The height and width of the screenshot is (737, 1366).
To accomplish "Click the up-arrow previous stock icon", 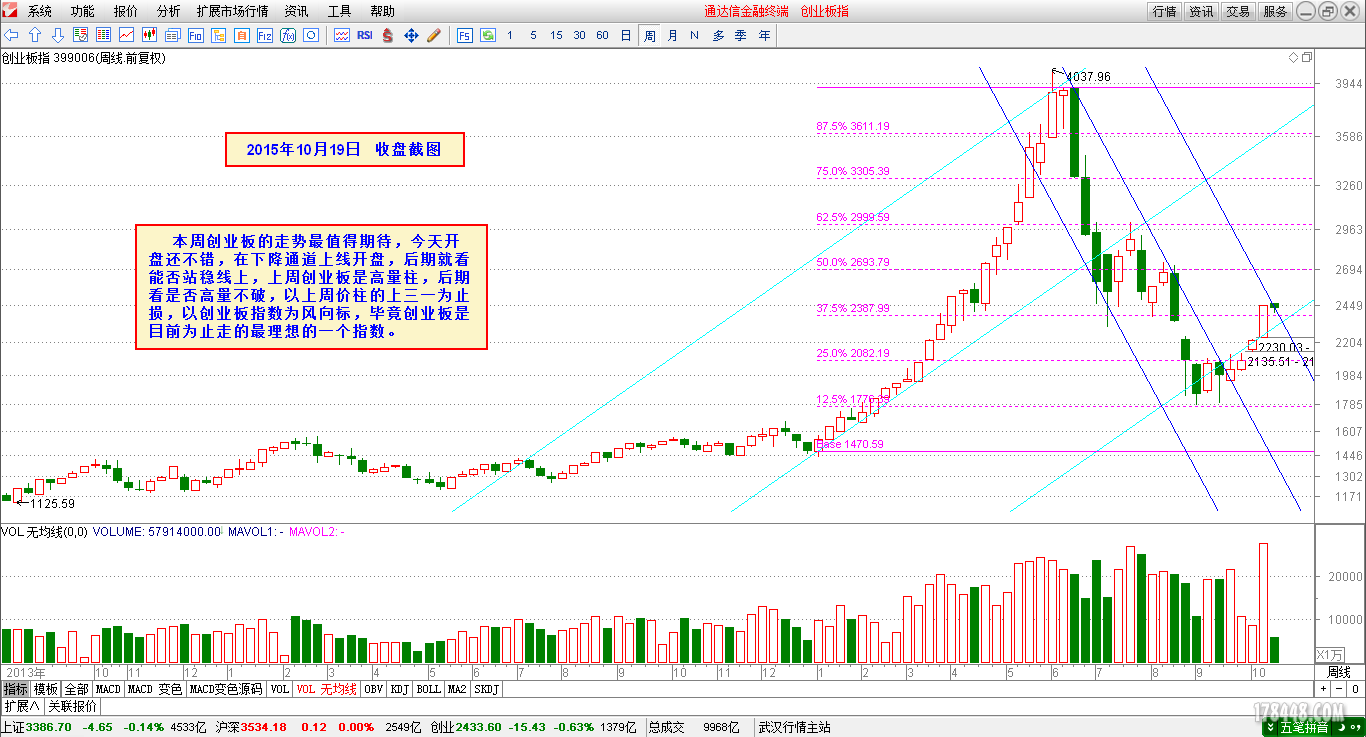I will click(34, 35).
